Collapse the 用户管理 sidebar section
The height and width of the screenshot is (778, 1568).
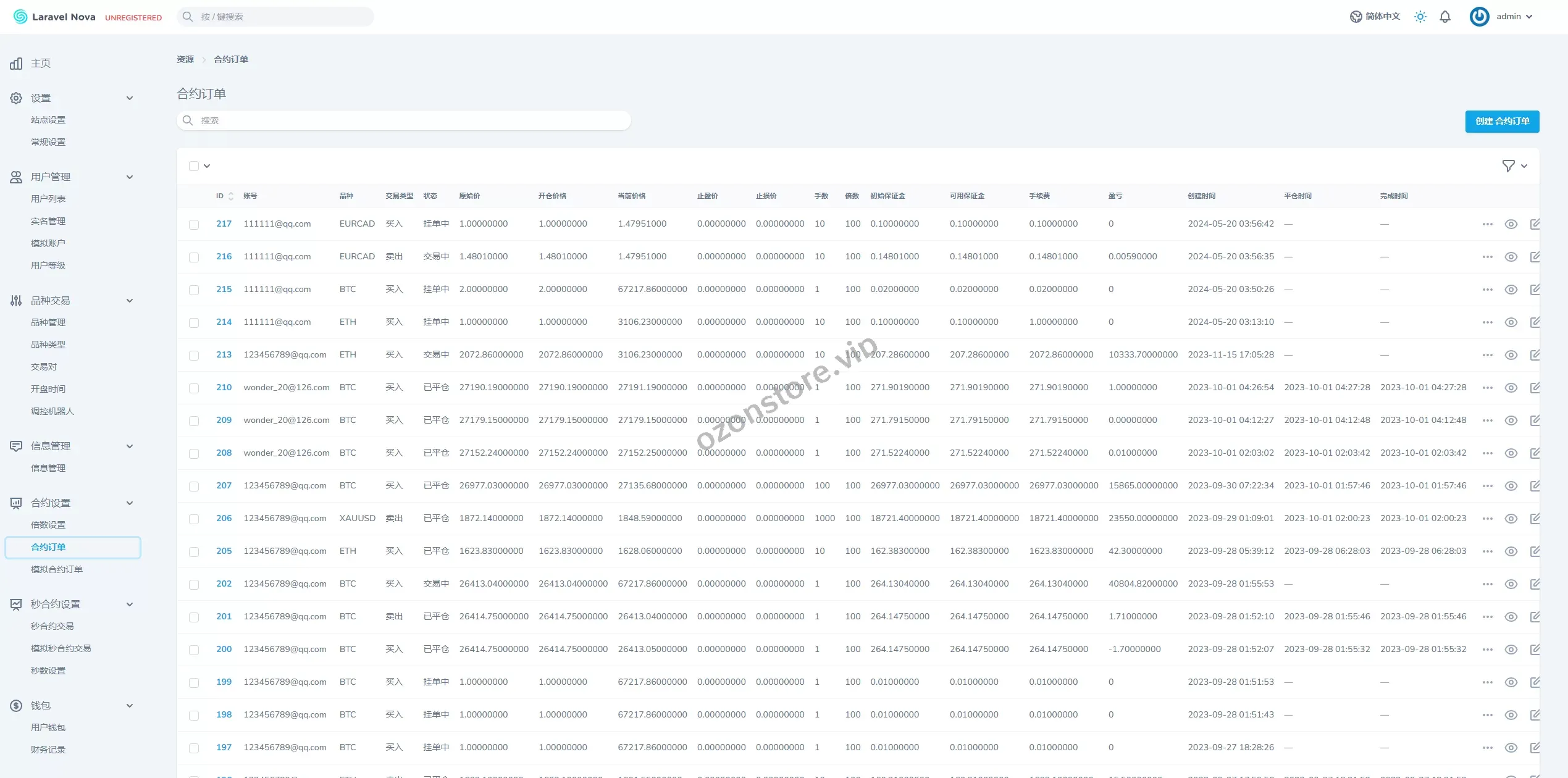(130, 177)
